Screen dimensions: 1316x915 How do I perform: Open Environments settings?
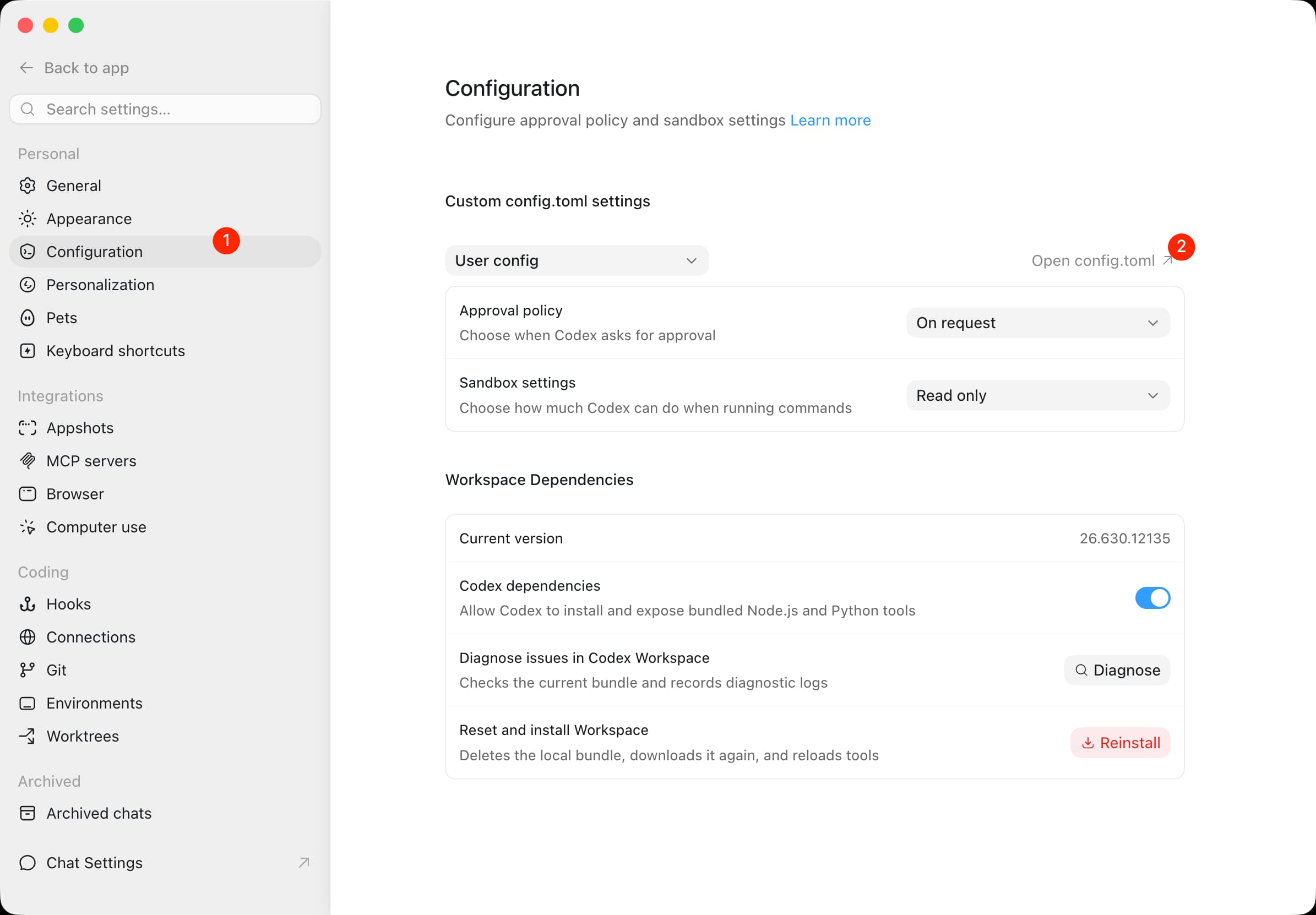coord(165,703)
